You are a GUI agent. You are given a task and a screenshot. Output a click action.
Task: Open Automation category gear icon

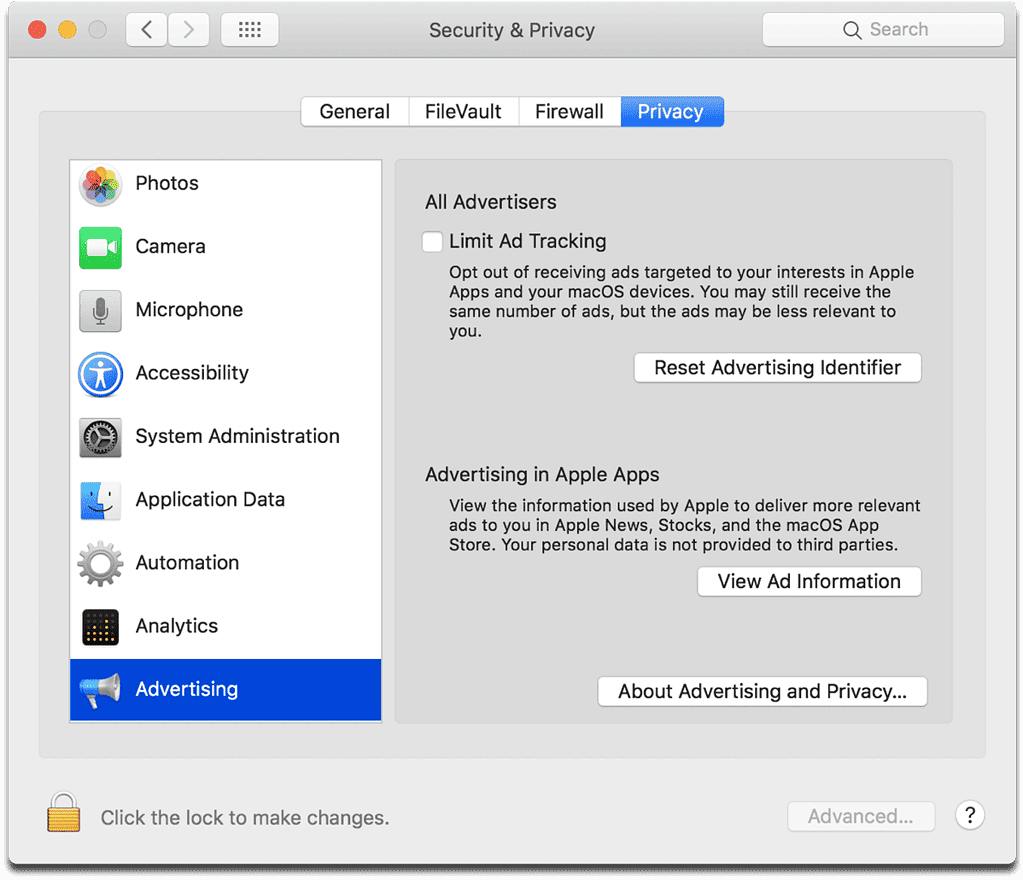[x=100, y=563]
